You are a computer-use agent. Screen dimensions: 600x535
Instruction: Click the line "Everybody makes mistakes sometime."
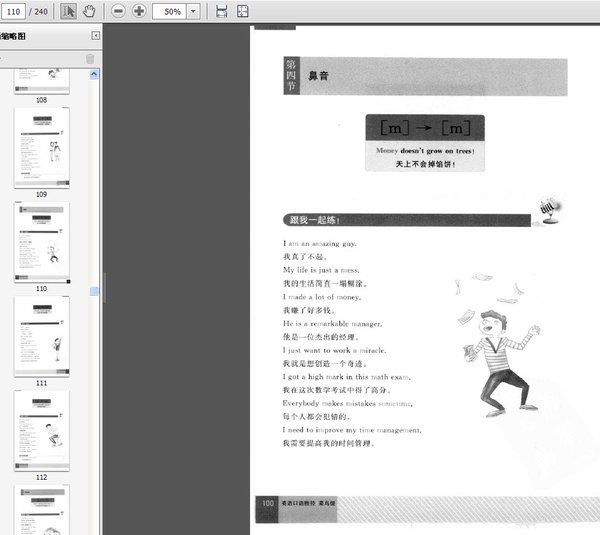[x=348, y=403]
